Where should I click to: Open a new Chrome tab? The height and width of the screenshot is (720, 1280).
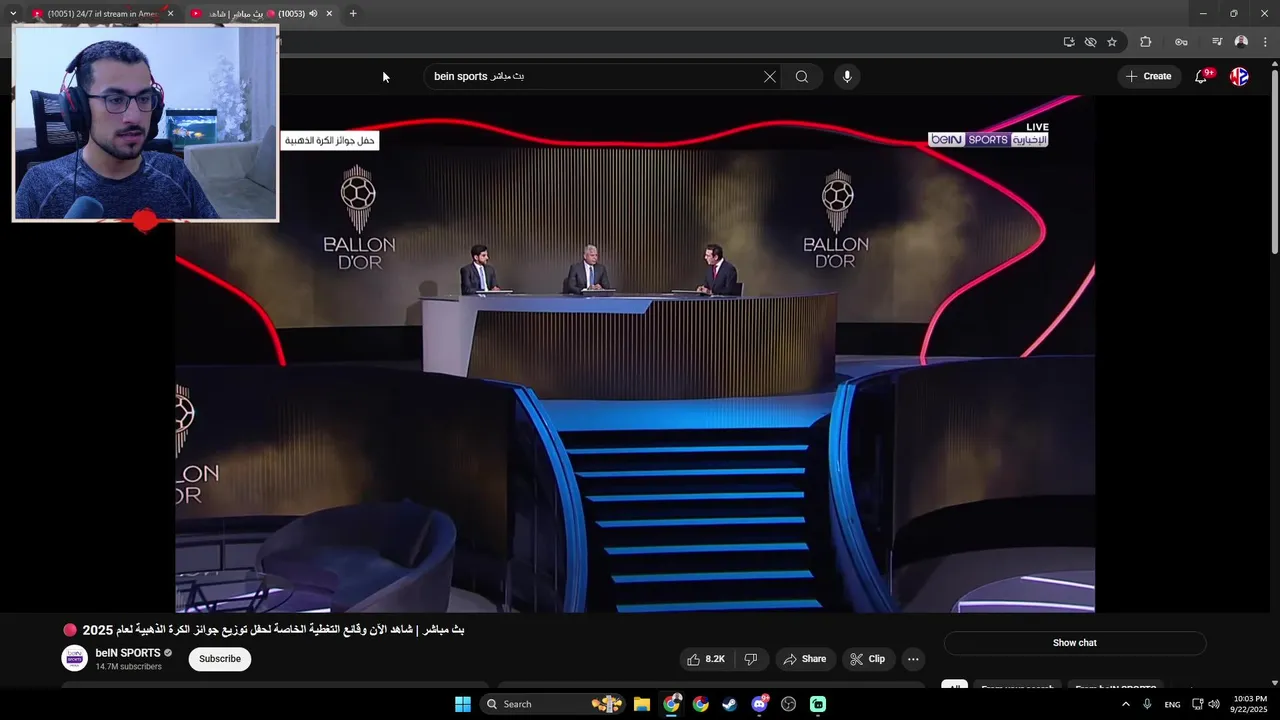tap(353, 14)
